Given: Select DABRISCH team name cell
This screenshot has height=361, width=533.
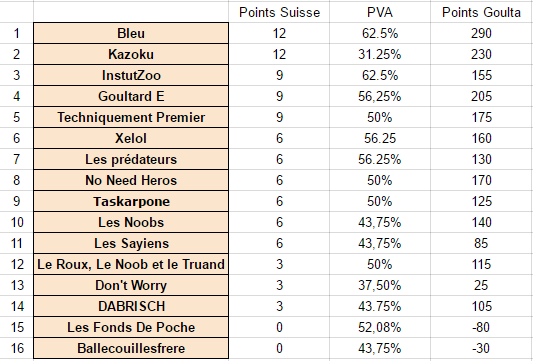Looking at the screenshot, I should click(131, 306).
